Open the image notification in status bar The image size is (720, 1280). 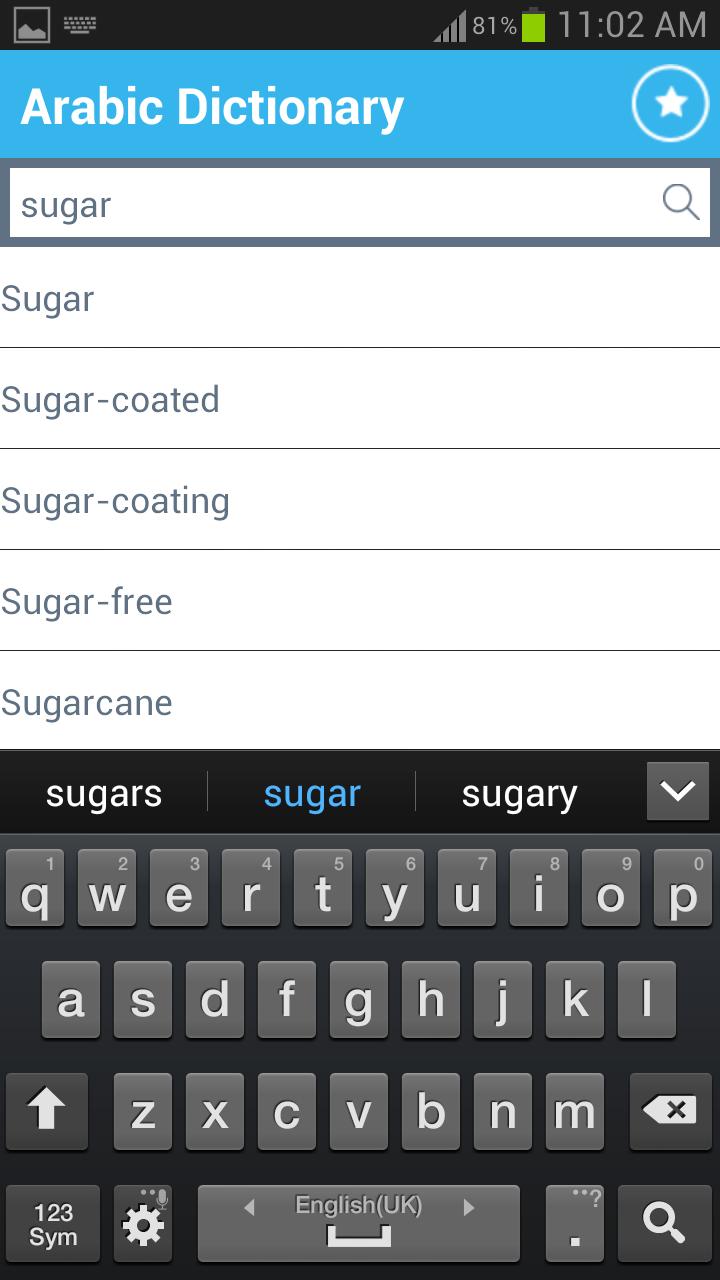32,24
